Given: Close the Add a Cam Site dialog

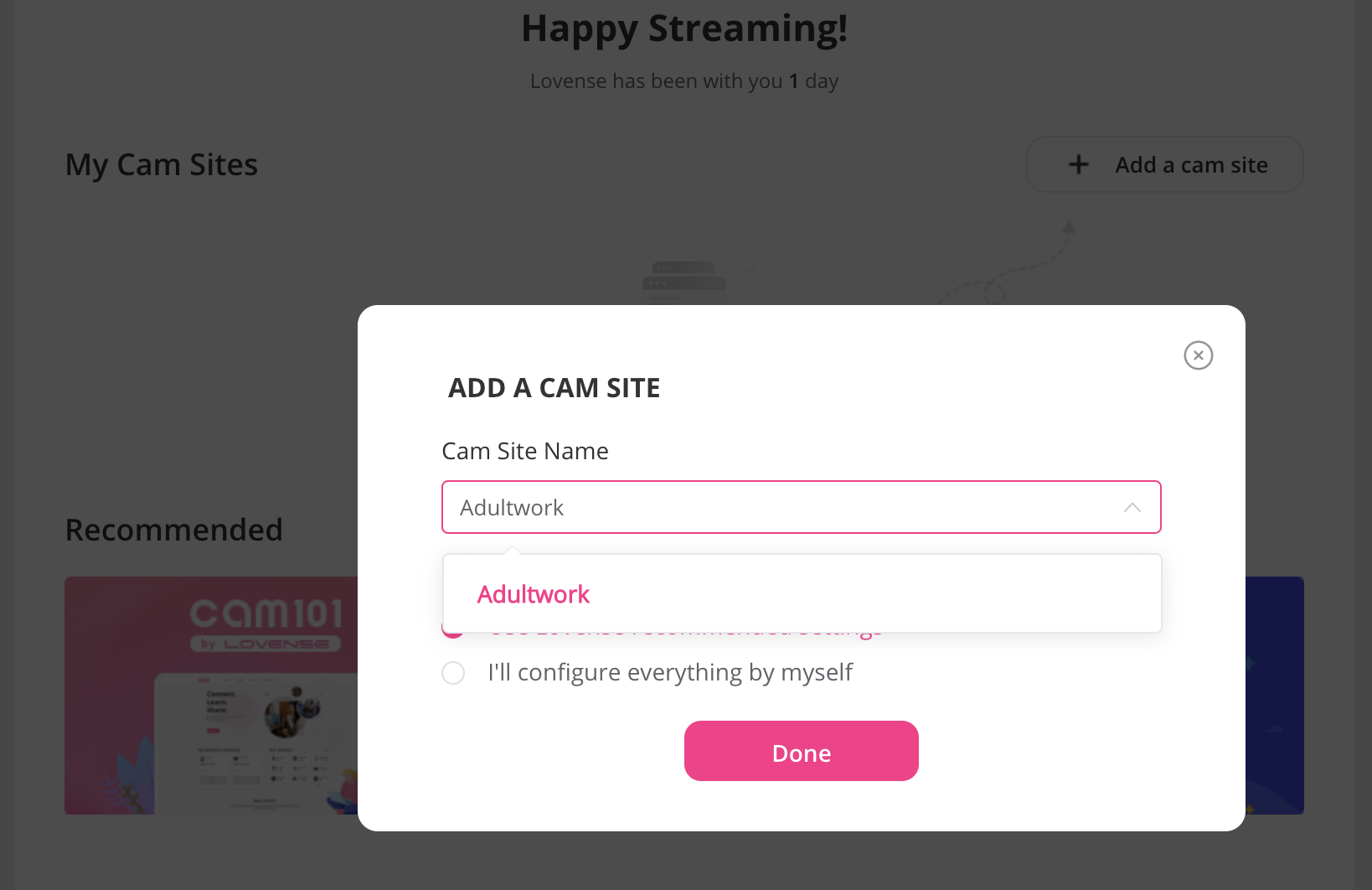Looking at the screenshot, I should click(1199, 355).
